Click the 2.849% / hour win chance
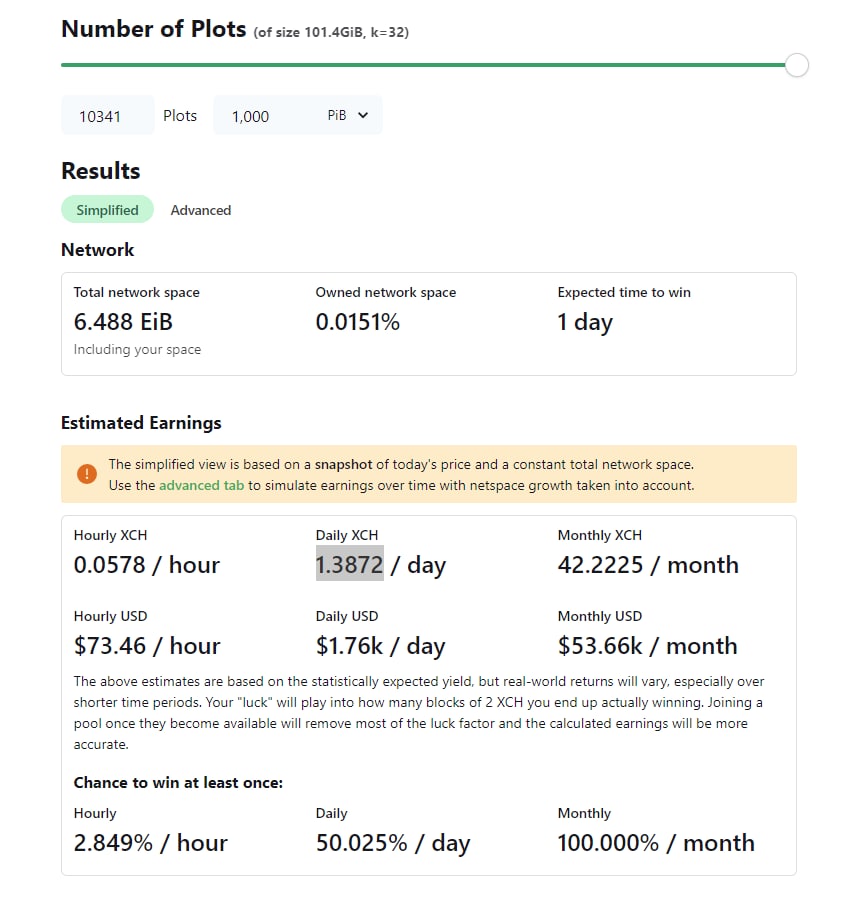Viewport: 864px width, 897px height. click(150, 843)
